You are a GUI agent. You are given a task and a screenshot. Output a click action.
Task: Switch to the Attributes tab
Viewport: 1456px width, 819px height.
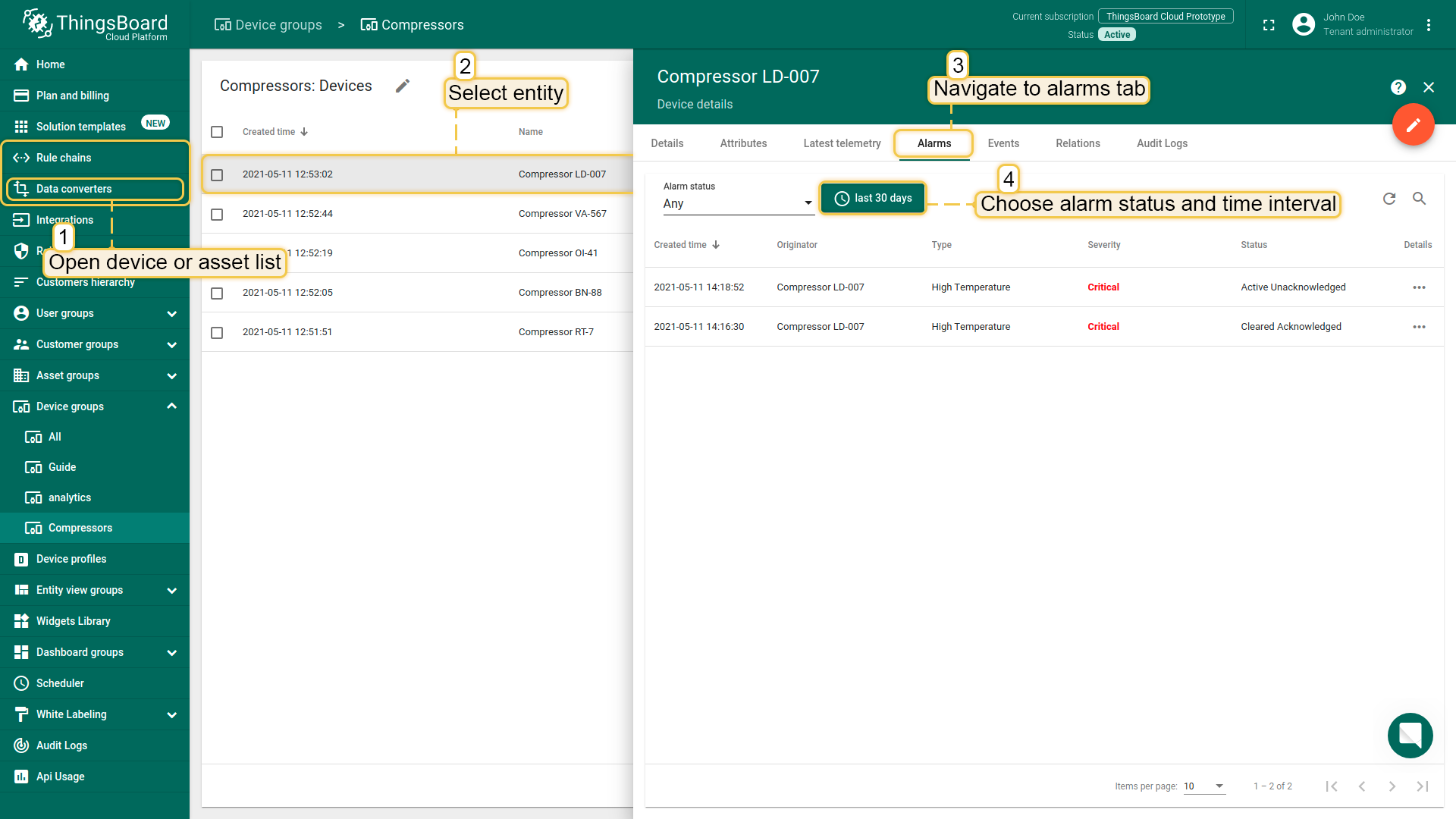tap(743, 143)
